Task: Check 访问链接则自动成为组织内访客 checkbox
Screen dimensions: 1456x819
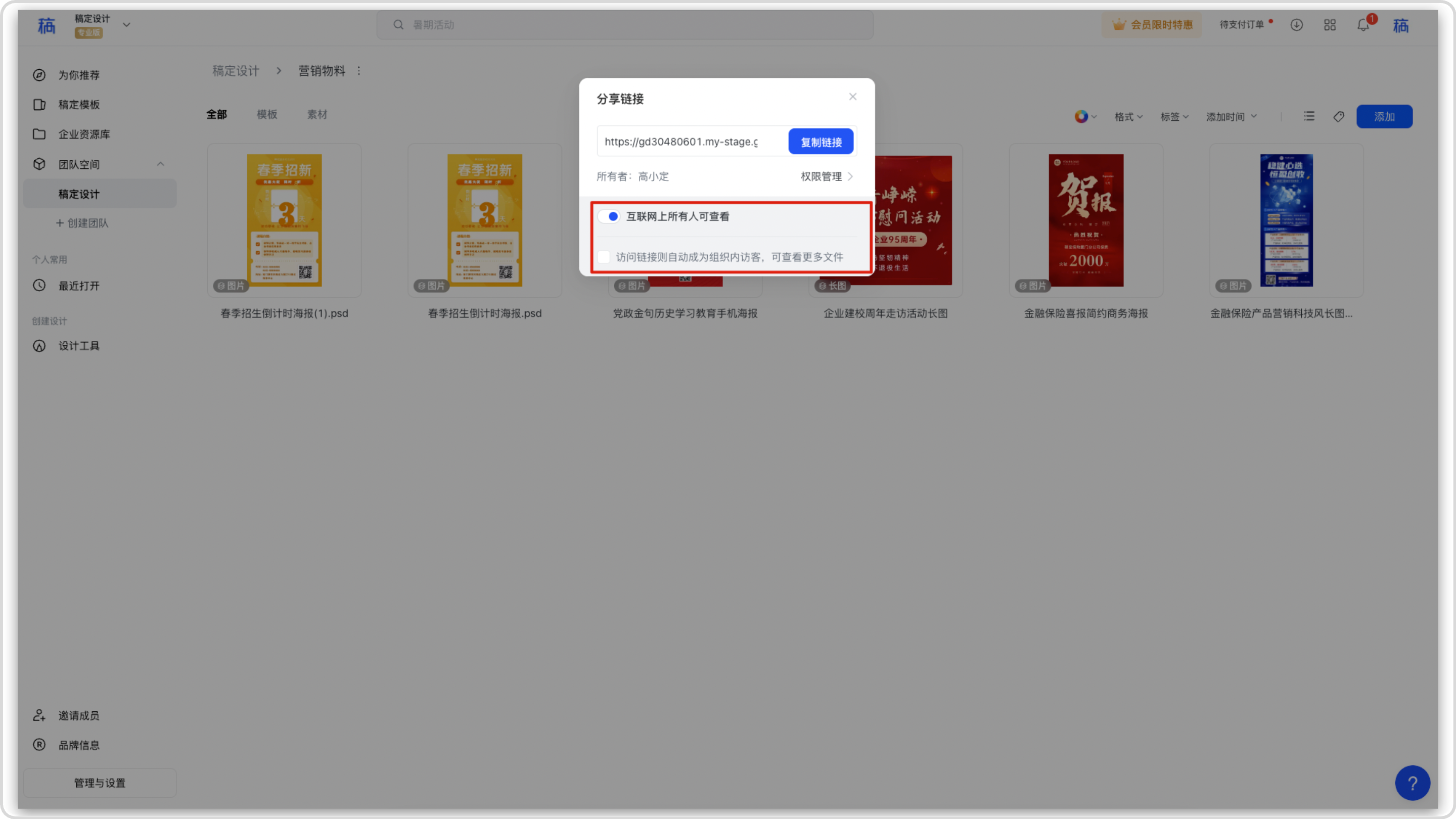Action: (604, 257)
